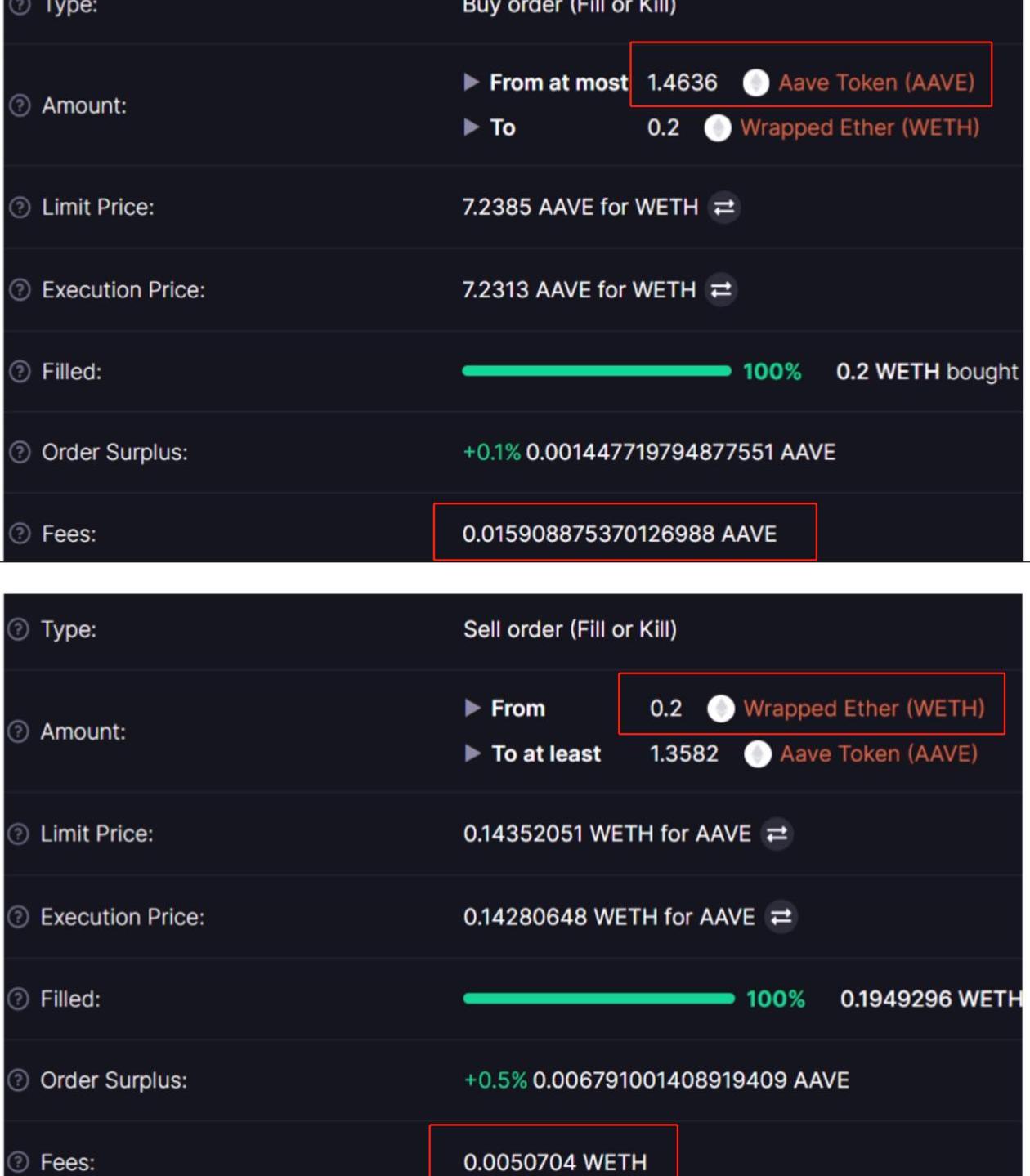Expand the "To at least" triangle arrow
Viewport: 1030px width, 1176px height.
pyautogui.click(x=472, y=753)
